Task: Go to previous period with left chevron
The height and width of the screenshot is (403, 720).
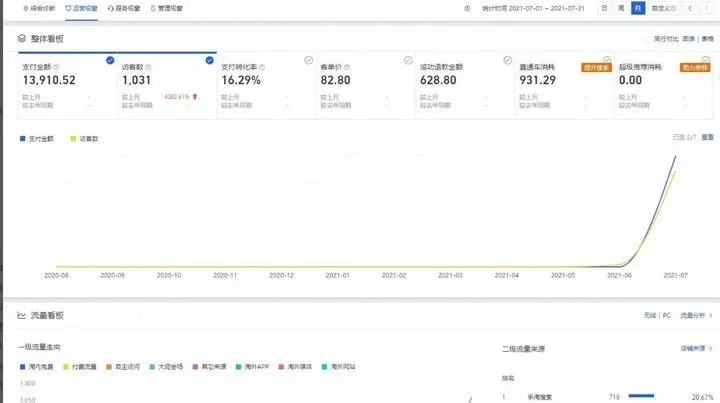Action: pyautogui.click(x=690, y=8)
